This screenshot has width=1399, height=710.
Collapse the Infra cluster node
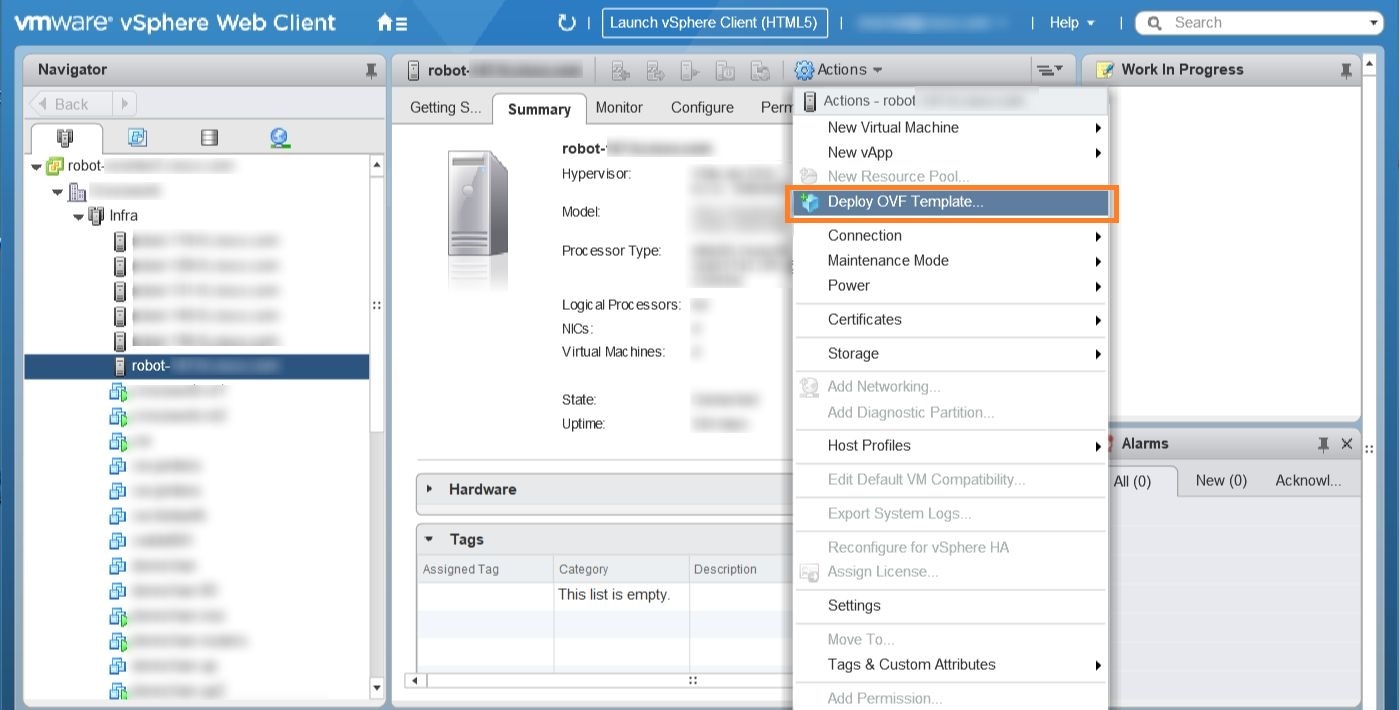(79, 216)
